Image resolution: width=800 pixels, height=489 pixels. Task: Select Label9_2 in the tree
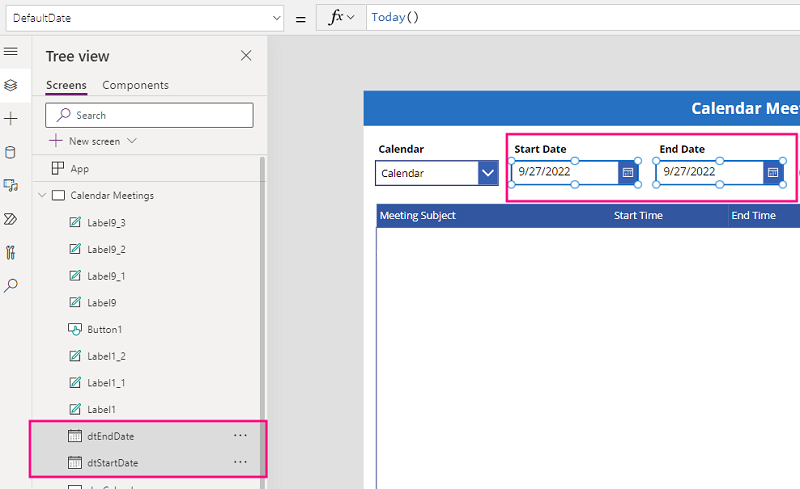(106, 249)
